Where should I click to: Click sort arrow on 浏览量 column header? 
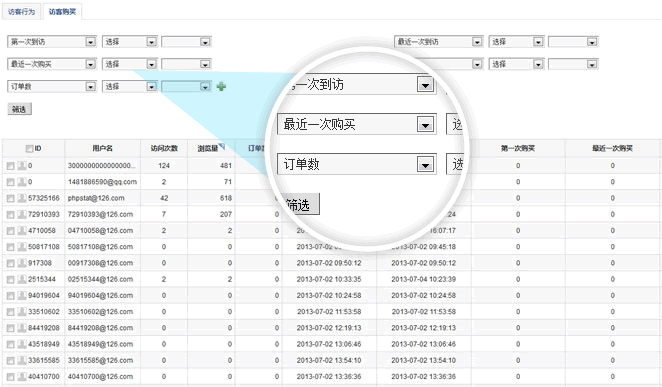point(222,146)
